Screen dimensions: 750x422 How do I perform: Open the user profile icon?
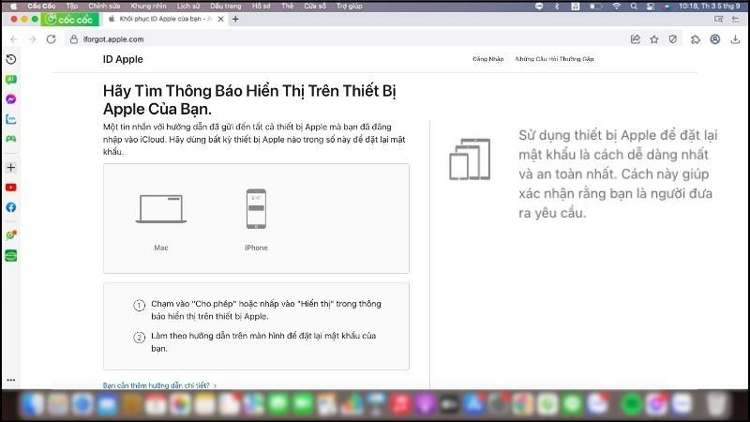tap(715, 39)
